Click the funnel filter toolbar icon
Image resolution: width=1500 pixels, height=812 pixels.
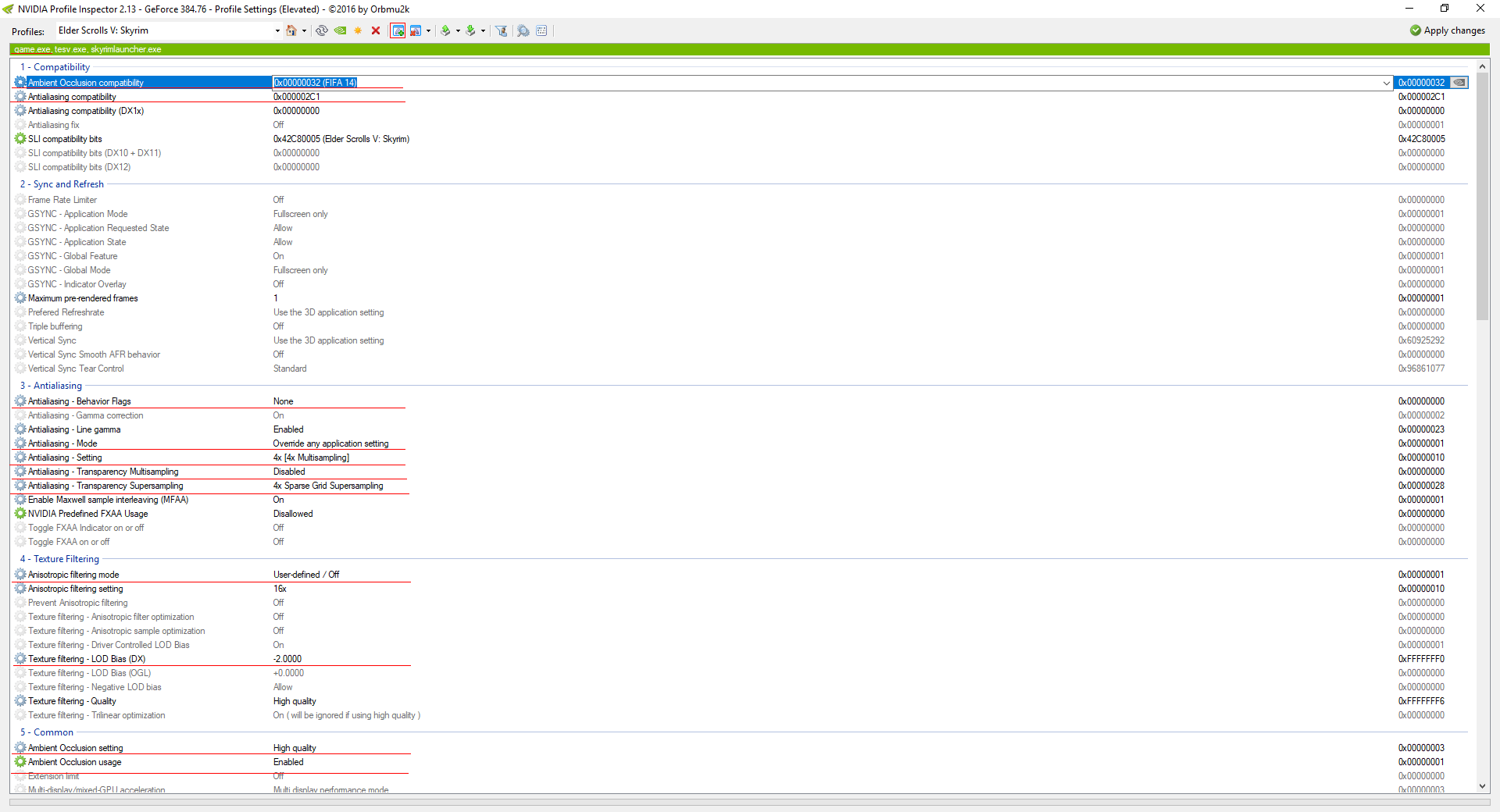[502, 30]
